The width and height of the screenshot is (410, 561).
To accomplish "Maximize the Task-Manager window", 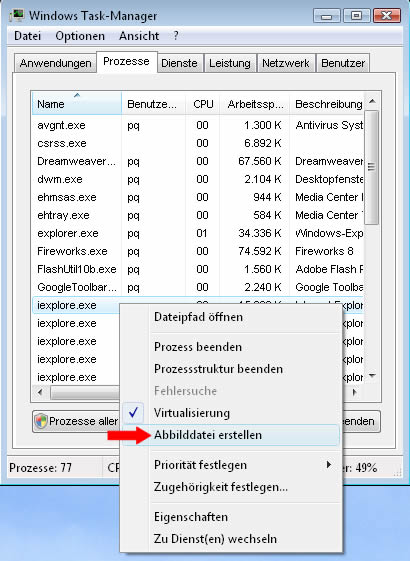I will pos(356,16).
